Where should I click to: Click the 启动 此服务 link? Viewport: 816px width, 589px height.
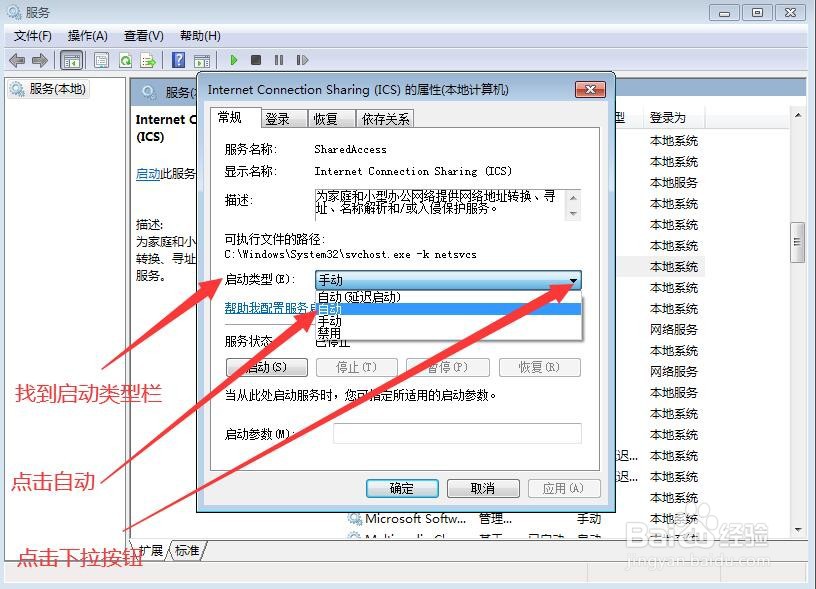(x=148, y=174)
